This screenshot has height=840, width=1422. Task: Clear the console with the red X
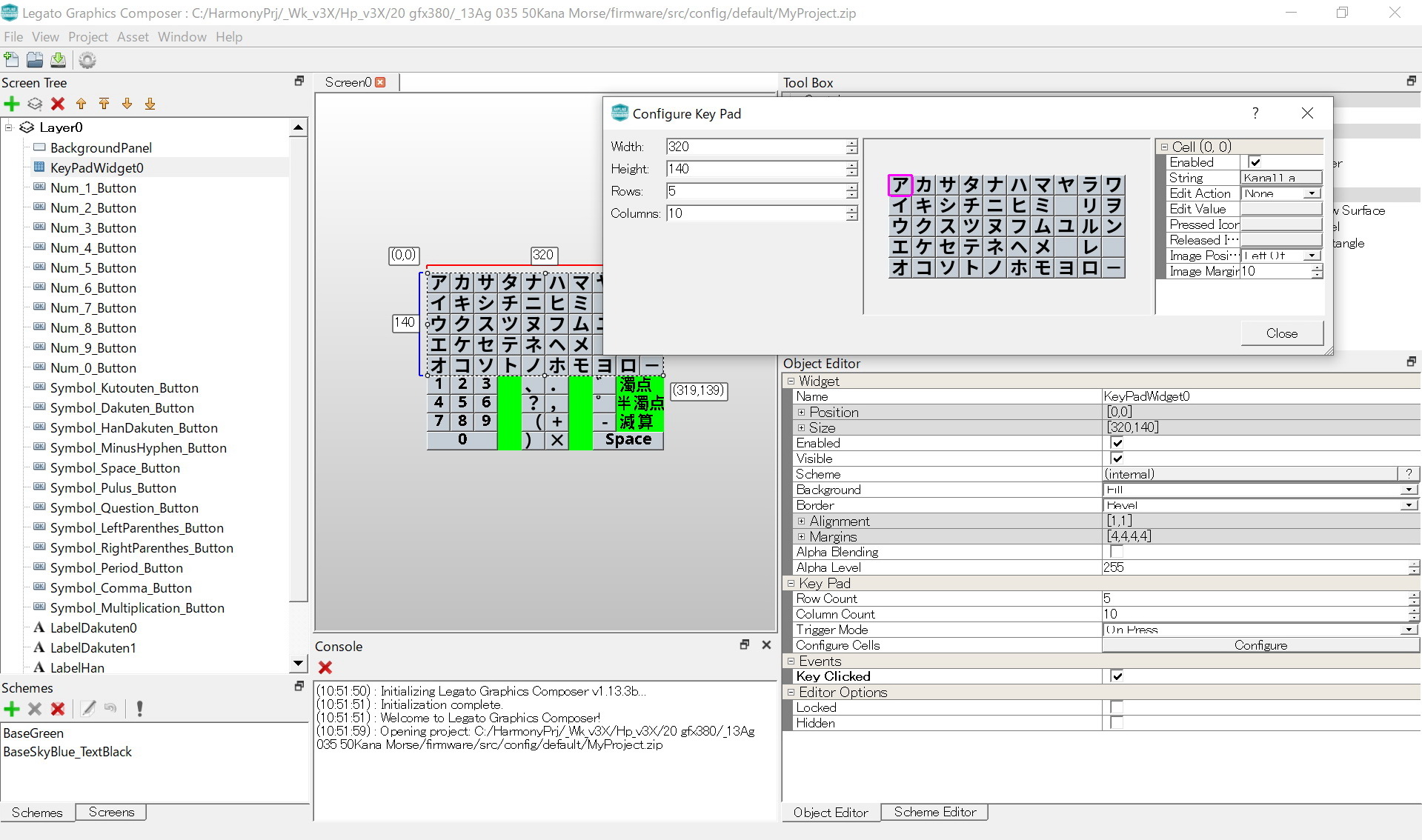click(x=325, y=667)
